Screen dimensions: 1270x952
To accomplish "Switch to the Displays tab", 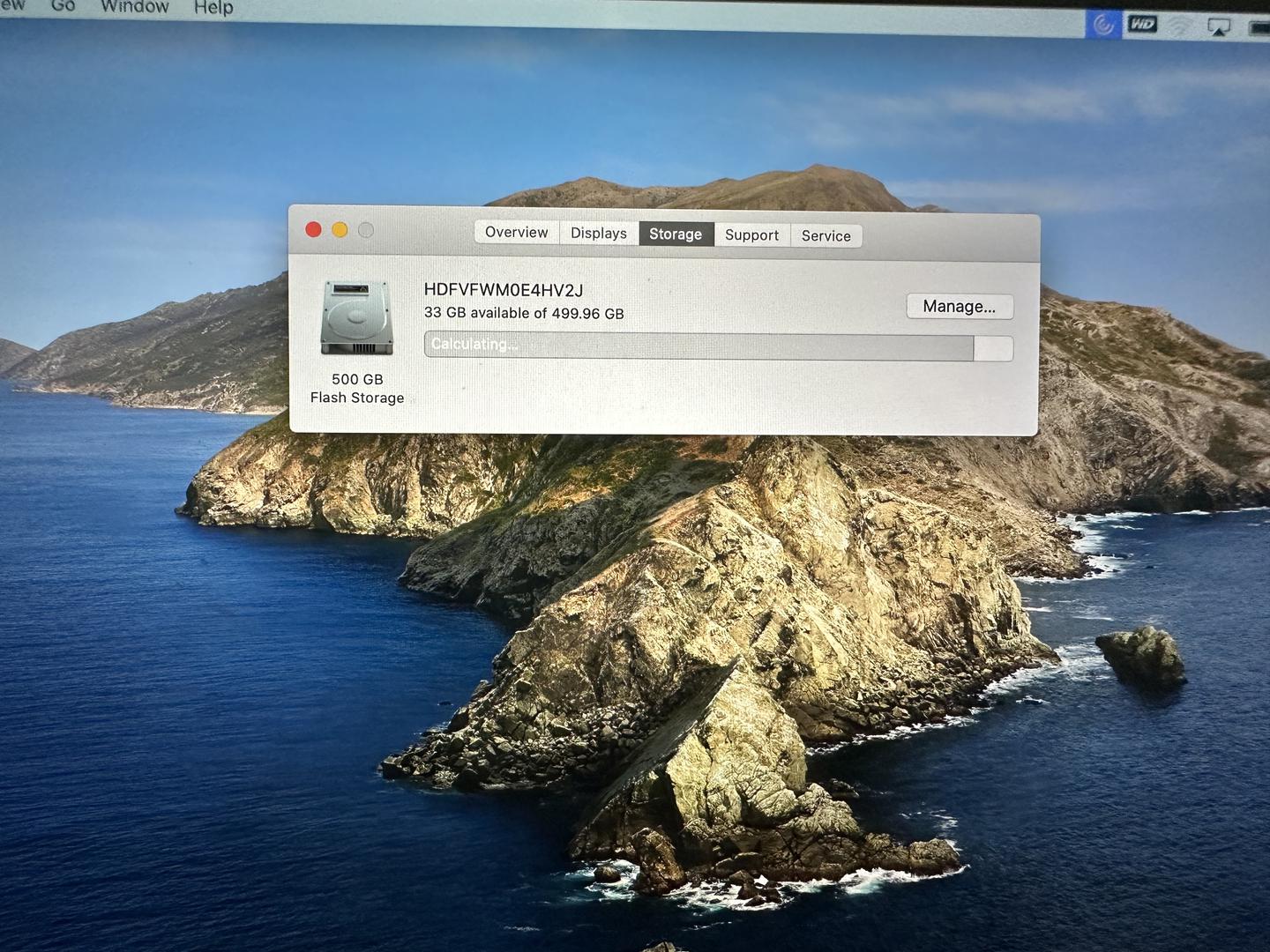I will pos(599,233).
